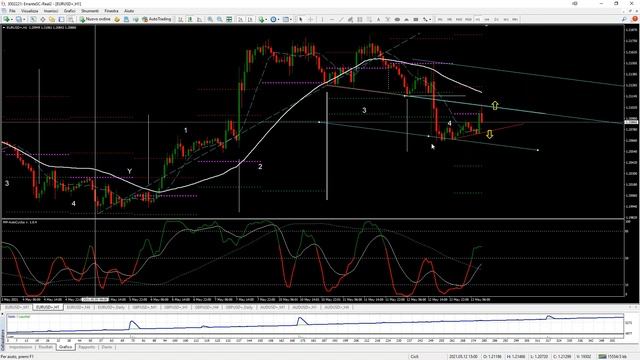Expand the Profiles dropdown arrow
Viewport: 640px width, 360px height.
pyautogui.click(x=24, y=19)
